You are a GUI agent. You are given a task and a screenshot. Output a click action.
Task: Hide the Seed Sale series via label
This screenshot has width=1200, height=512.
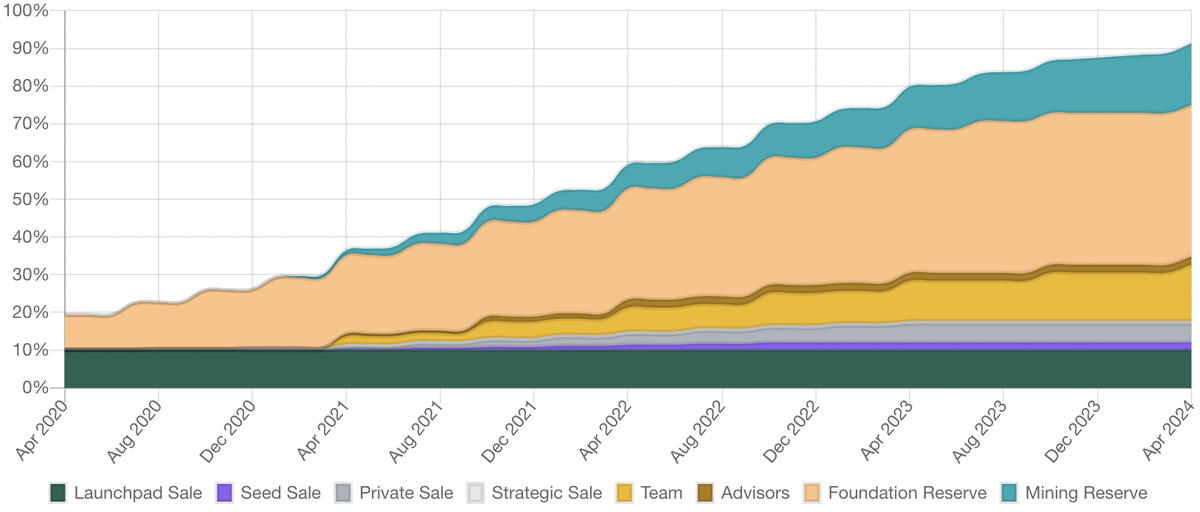[x=281, y=493]
